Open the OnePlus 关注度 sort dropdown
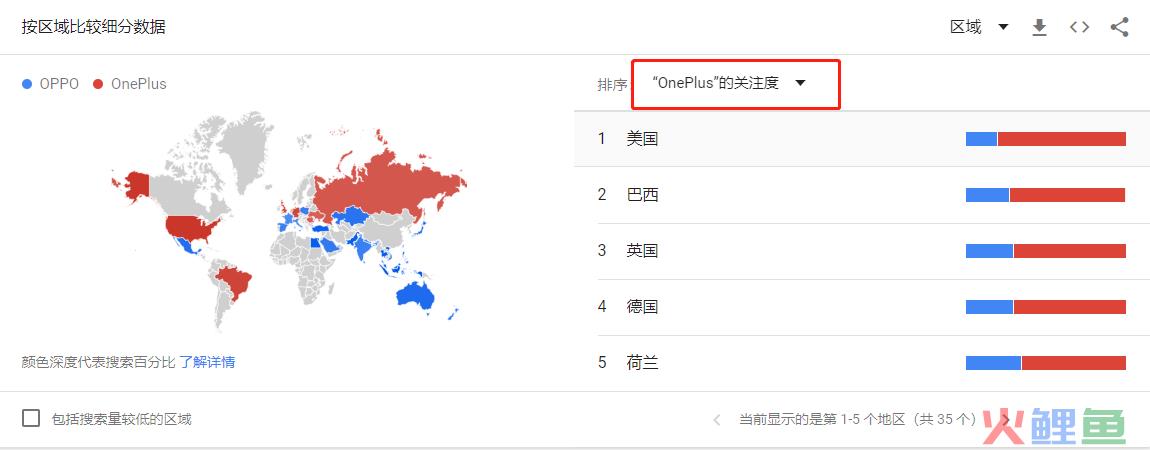Screen dimensions: 1150x450 point(728,83)
